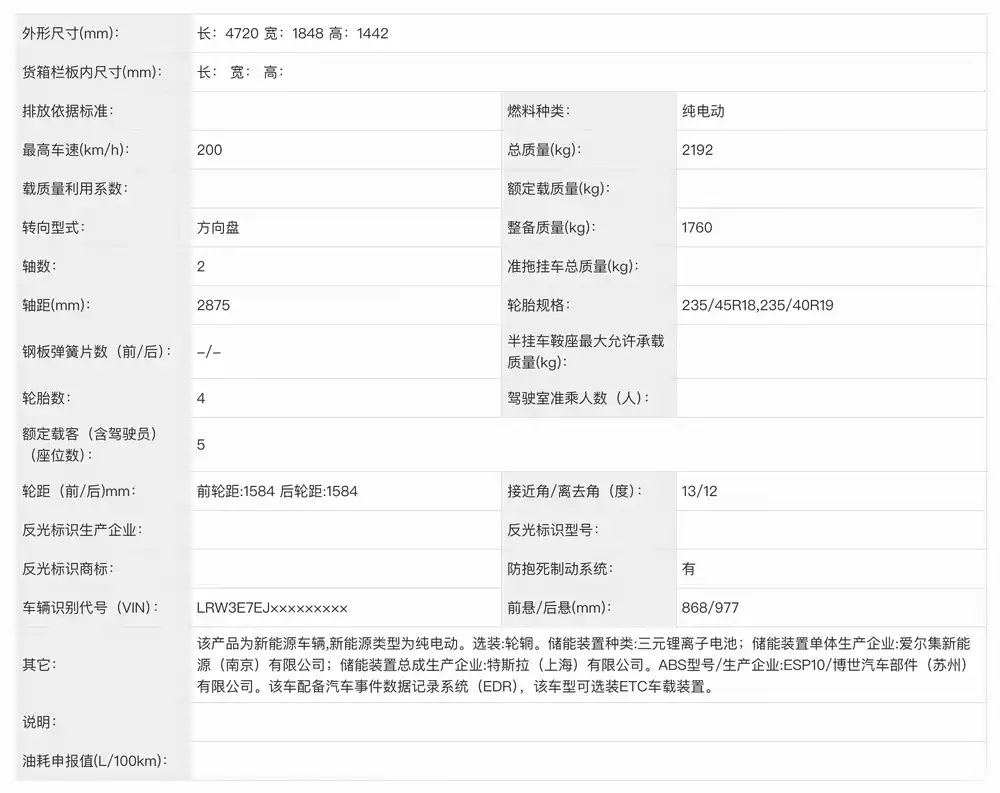Image resolution: width=1000 pixels, height=793 pixels.
Task: Click the label 防抱死制动系统:
Action: point(560,569)
